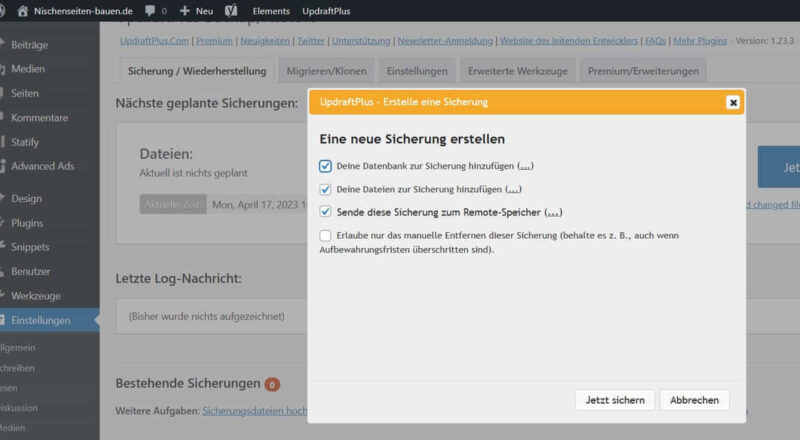The height and width of the screenshot is (440, 800).
Task: Click the 'Jetzt sichern' button
Action: [615, 400]
